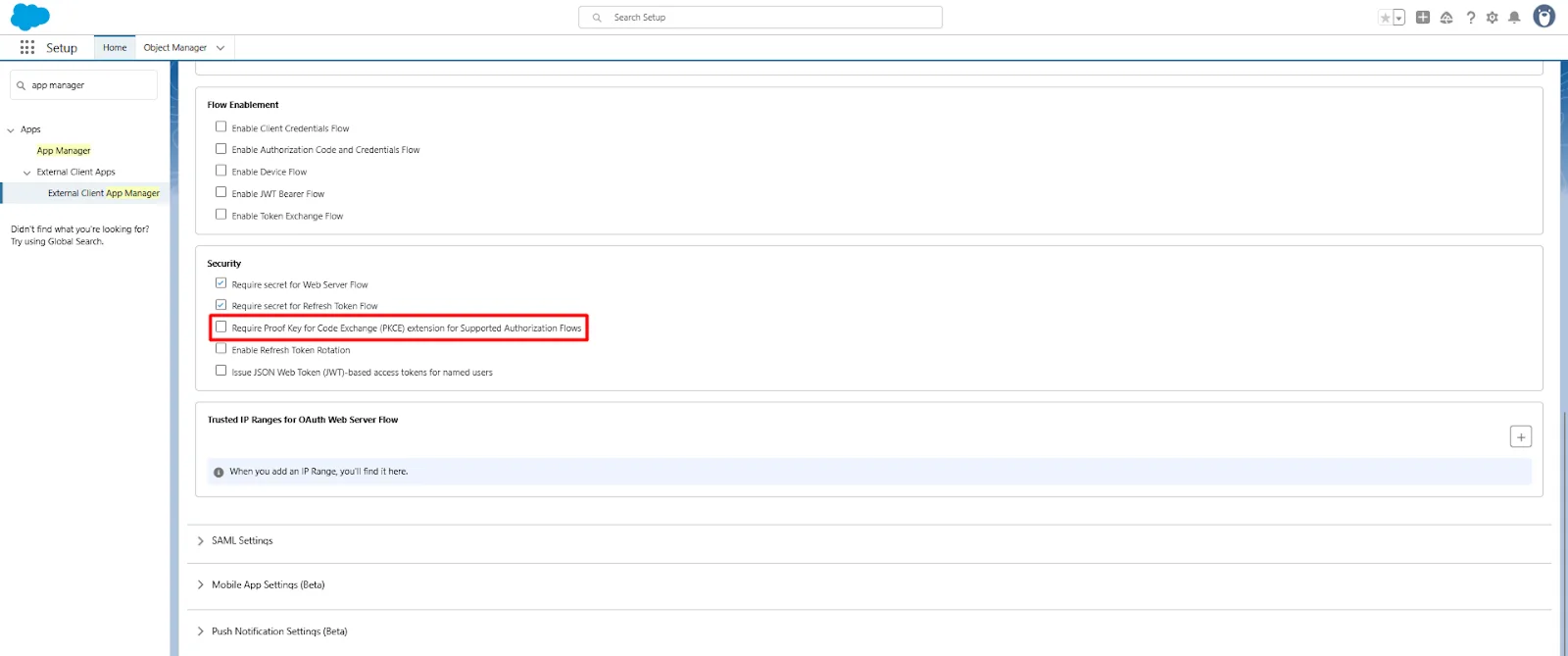The height and width of the screenshot is (656, 1568).
Task: Check Enable Device Flow
Action: point(220,171)
